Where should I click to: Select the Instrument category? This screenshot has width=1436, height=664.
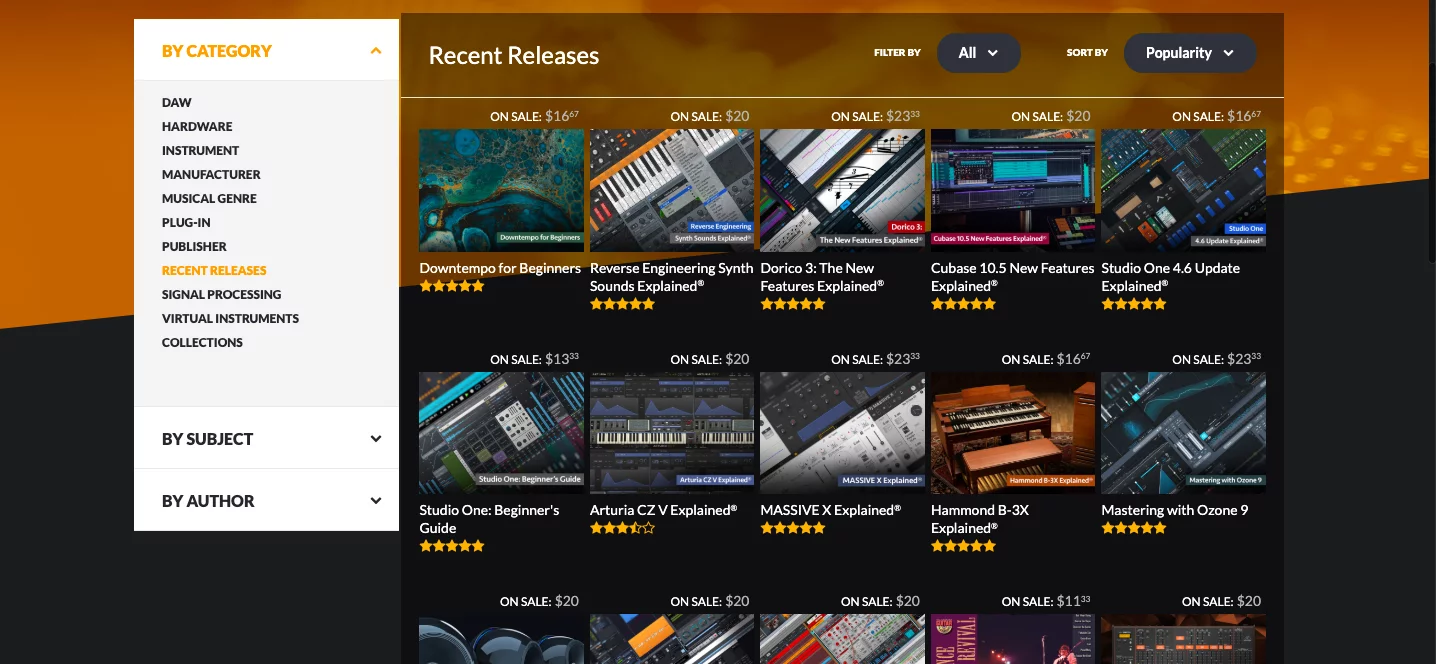coord(200,150)
